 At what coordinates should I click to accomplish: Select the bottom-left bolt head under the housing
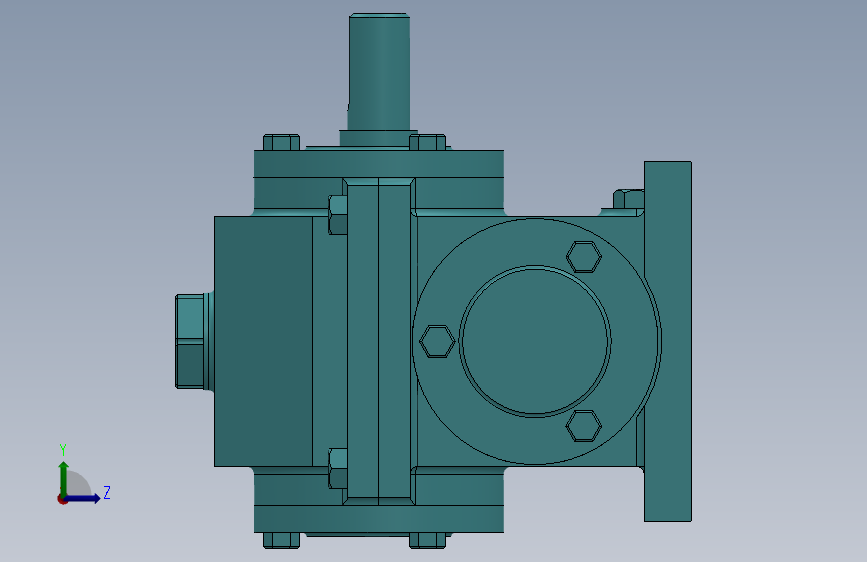tap(281, 540)
